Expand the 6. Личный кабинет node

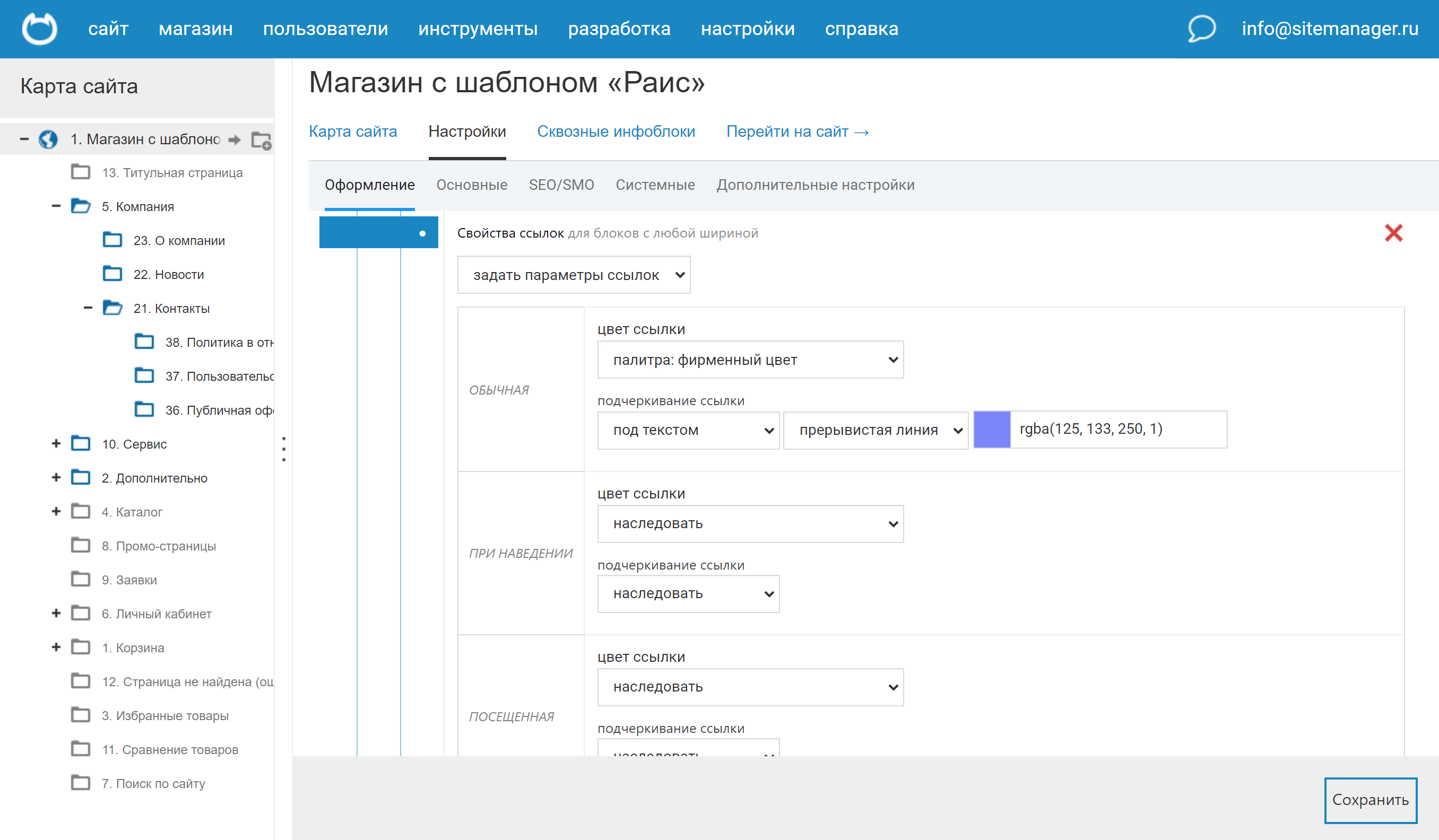coord(56,614)
